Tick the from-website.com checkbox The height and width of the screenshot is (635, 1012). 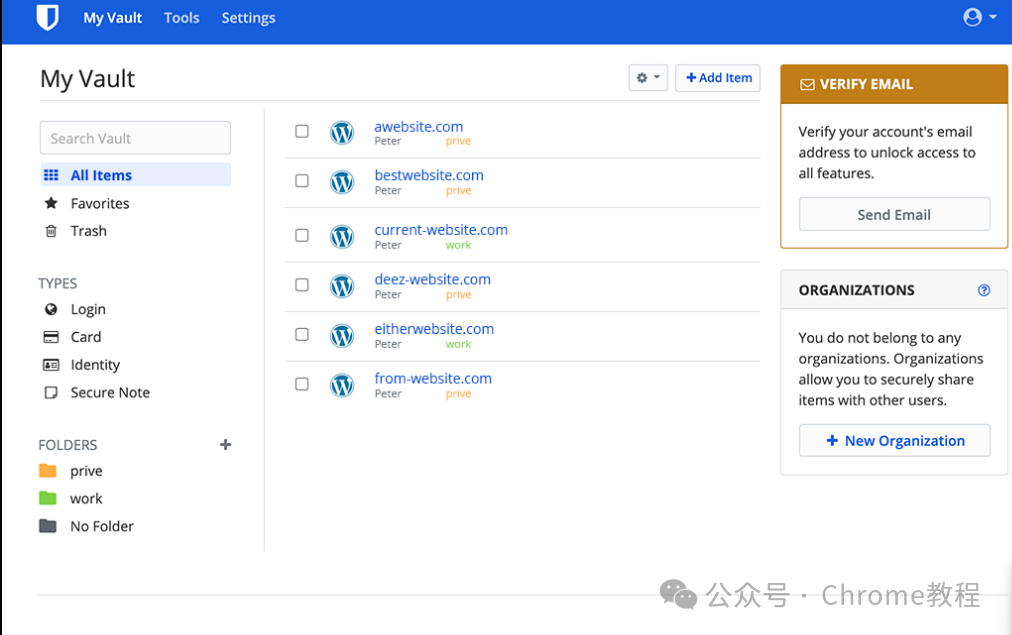301,384
